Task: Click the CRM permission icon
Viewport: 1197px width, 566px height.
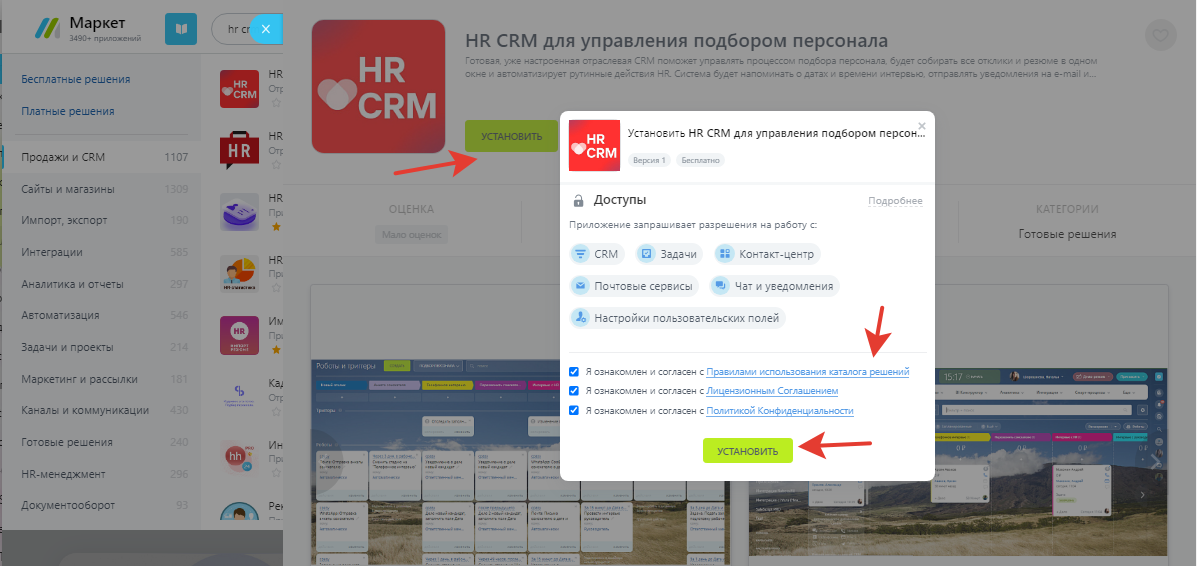Action: (x=581, y=254)
